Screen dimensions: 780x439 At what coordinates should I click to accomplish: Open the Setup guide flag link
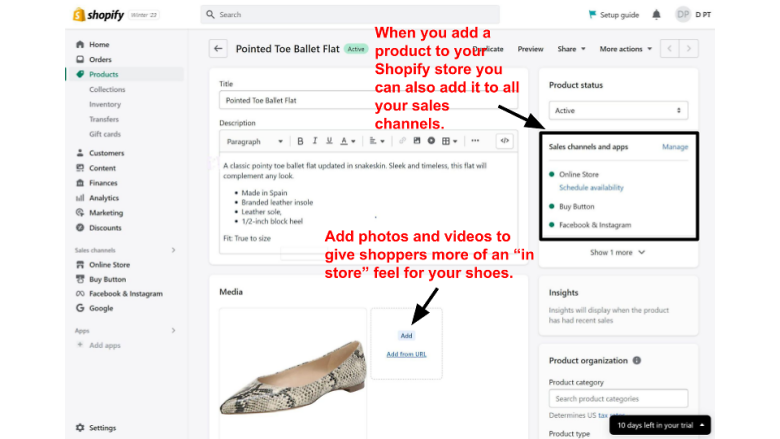614,15
